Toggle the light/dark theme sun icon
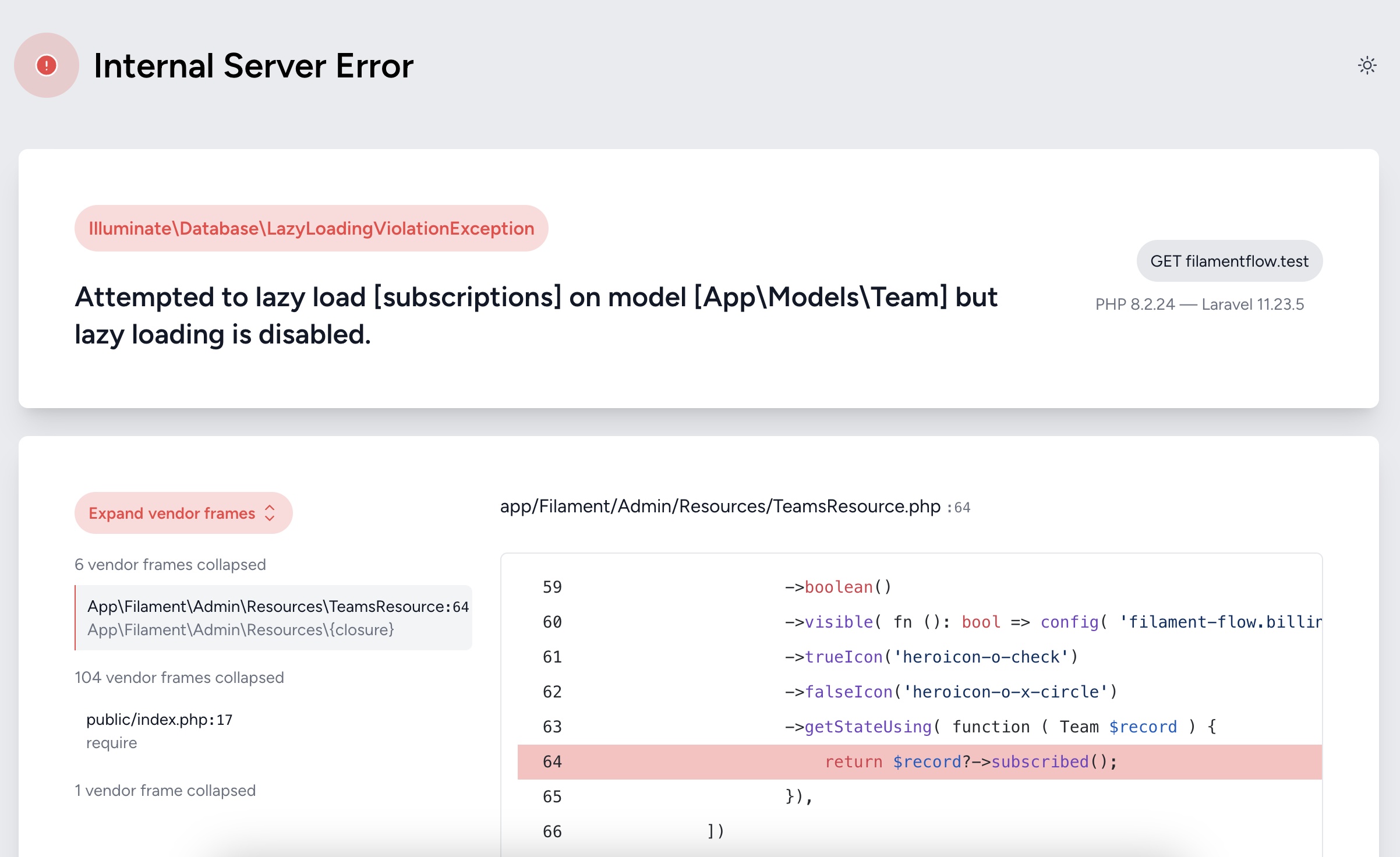Screen dimensions: 1400x857 click(x=1367, y=65)
